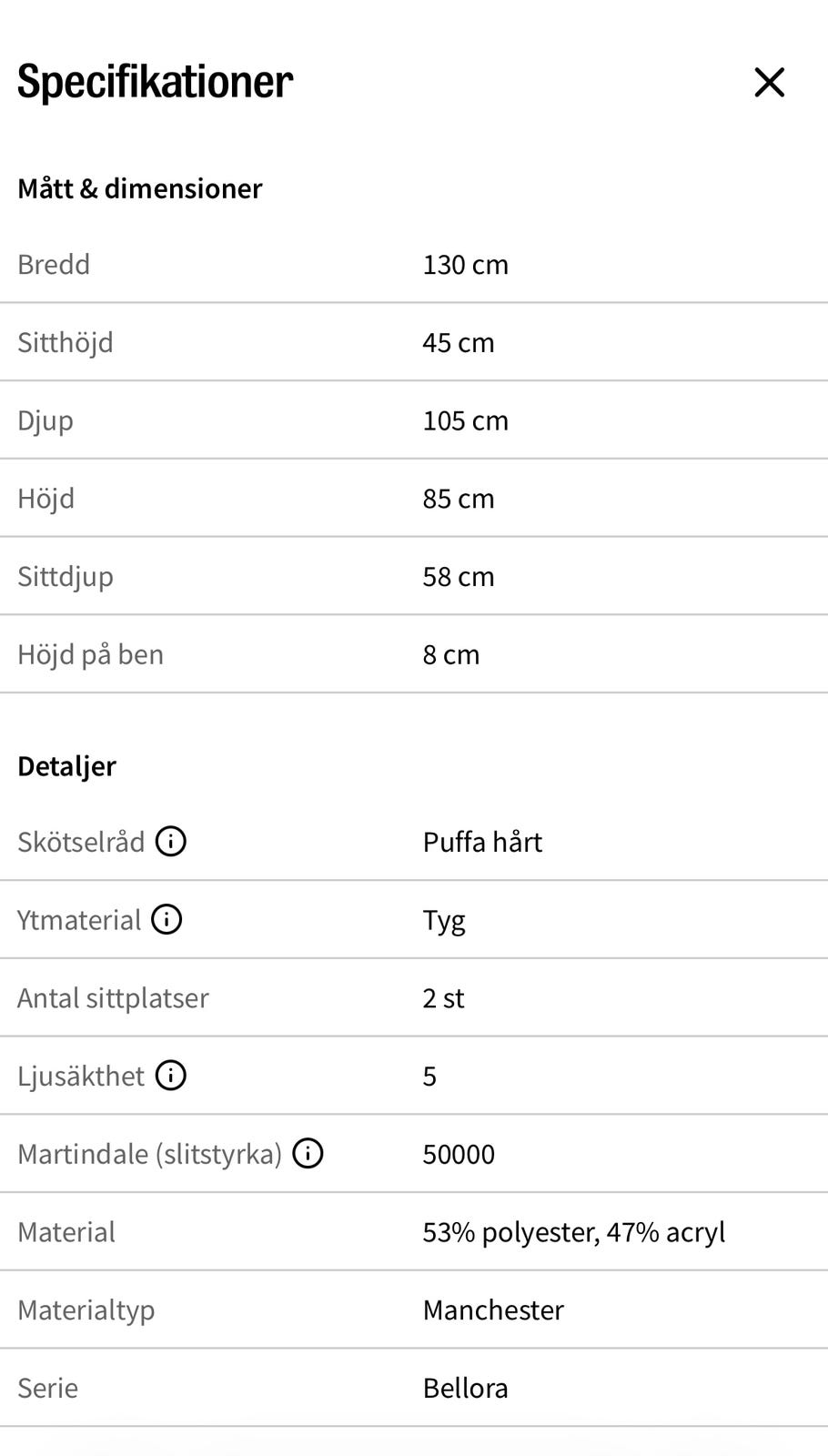828x1456 pixels.
Task: Tap info icon beside Martindale (slitstyrka)
Action: click(308, 1154)
